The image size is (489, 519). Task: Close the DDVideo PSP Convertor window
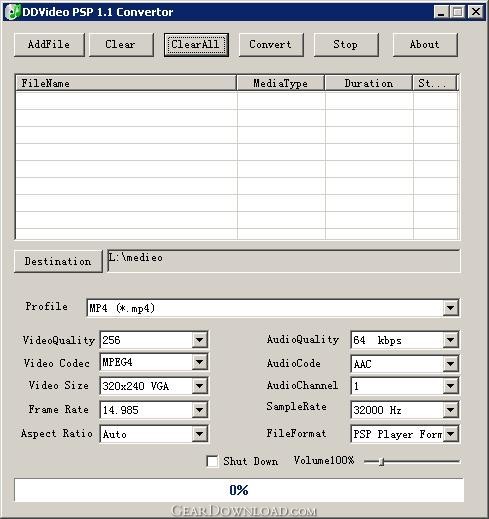476,12
